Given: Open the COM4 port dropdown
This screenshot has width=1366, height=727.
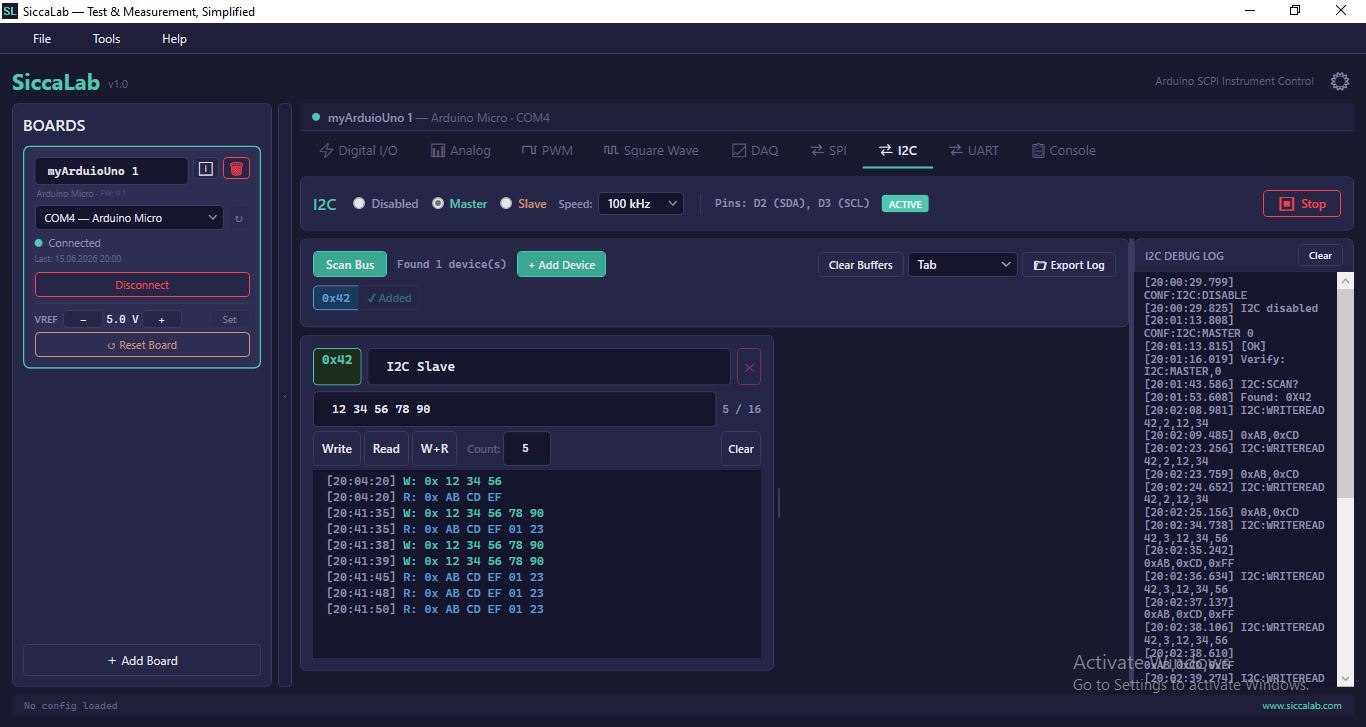Looking at the screenshot, I should pos(130,218).
